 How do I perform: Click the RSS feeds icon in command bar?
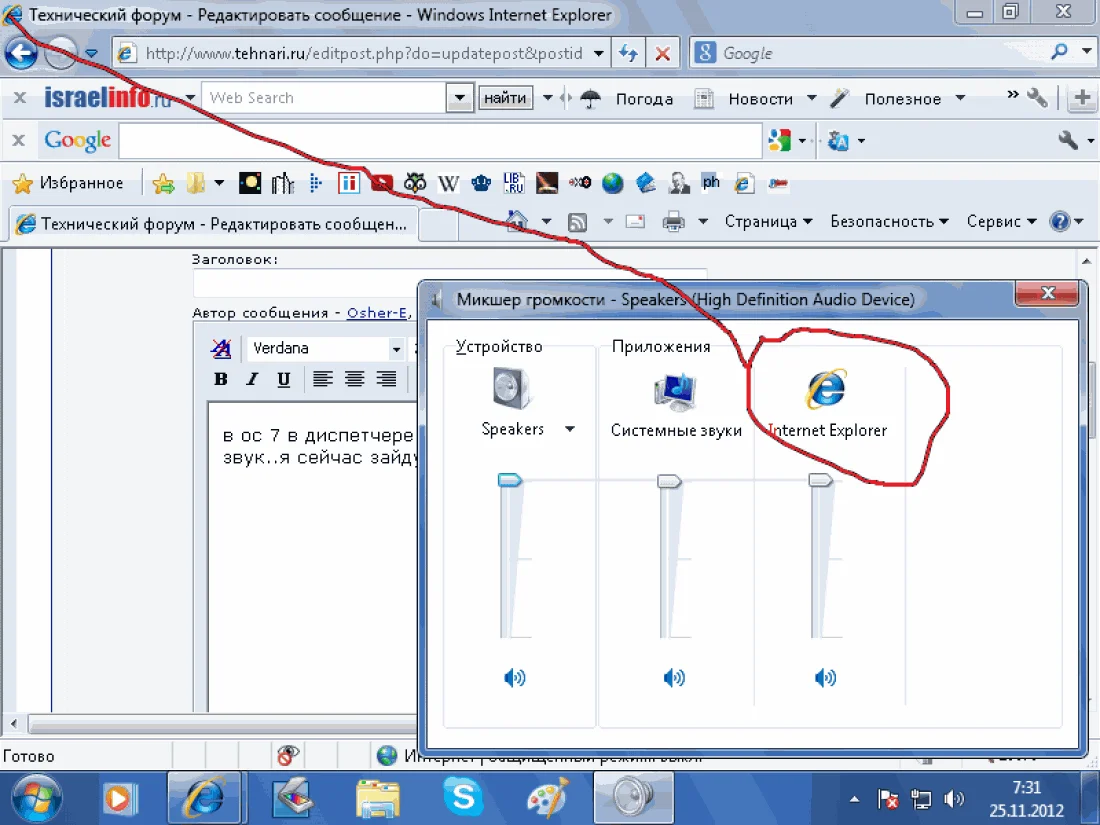pyautogui.click(x=577, y=222)
